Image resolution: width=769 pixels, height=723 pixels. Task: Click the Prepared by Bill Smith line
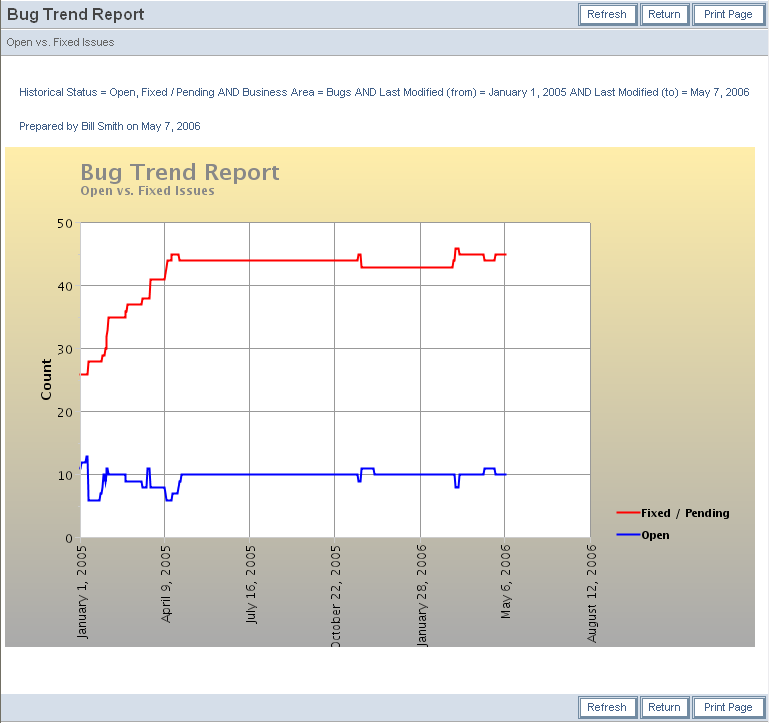point(110,126)
